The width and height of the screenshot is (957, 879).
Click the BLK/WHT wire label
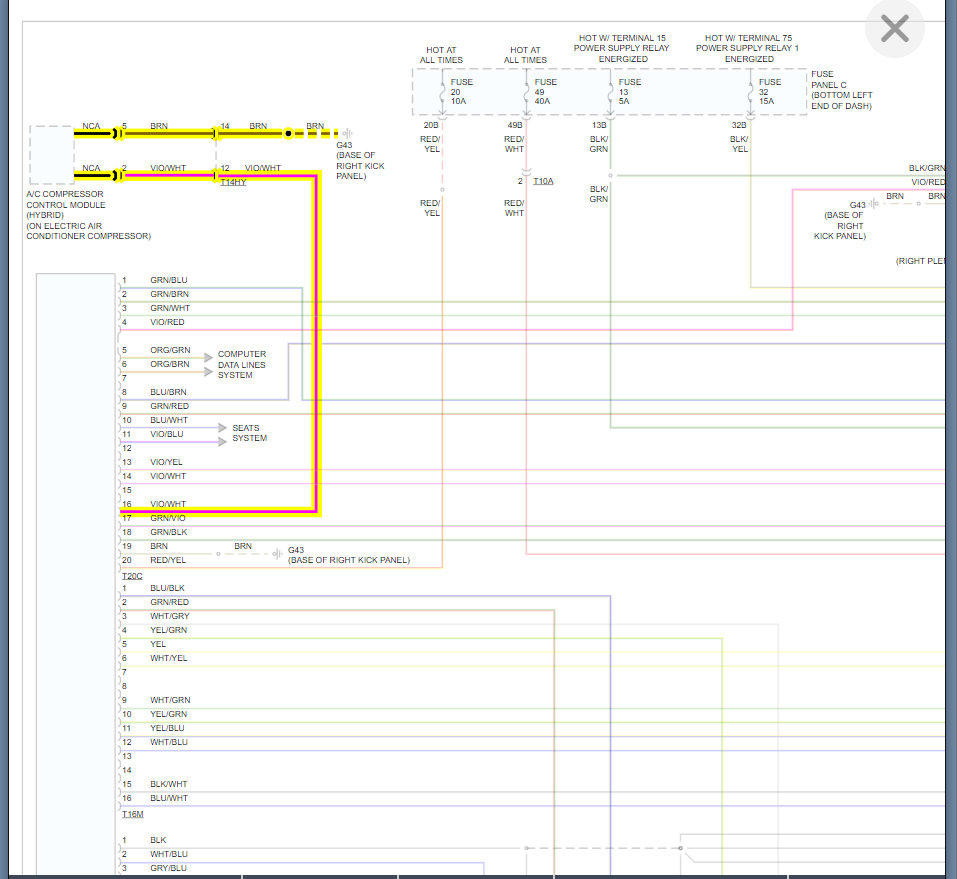(x=169, y=784)
